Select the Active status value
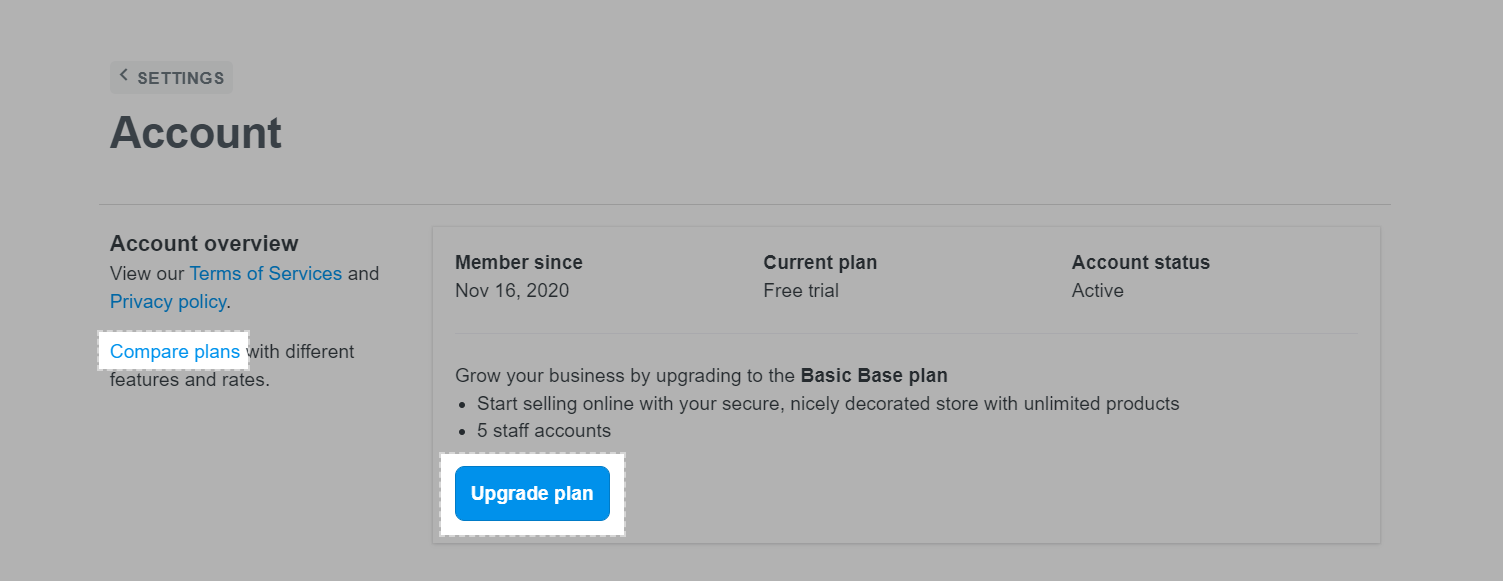The height and width of the screenshot is (581, 1503). pyautogui.click(x=1097, y=291)
